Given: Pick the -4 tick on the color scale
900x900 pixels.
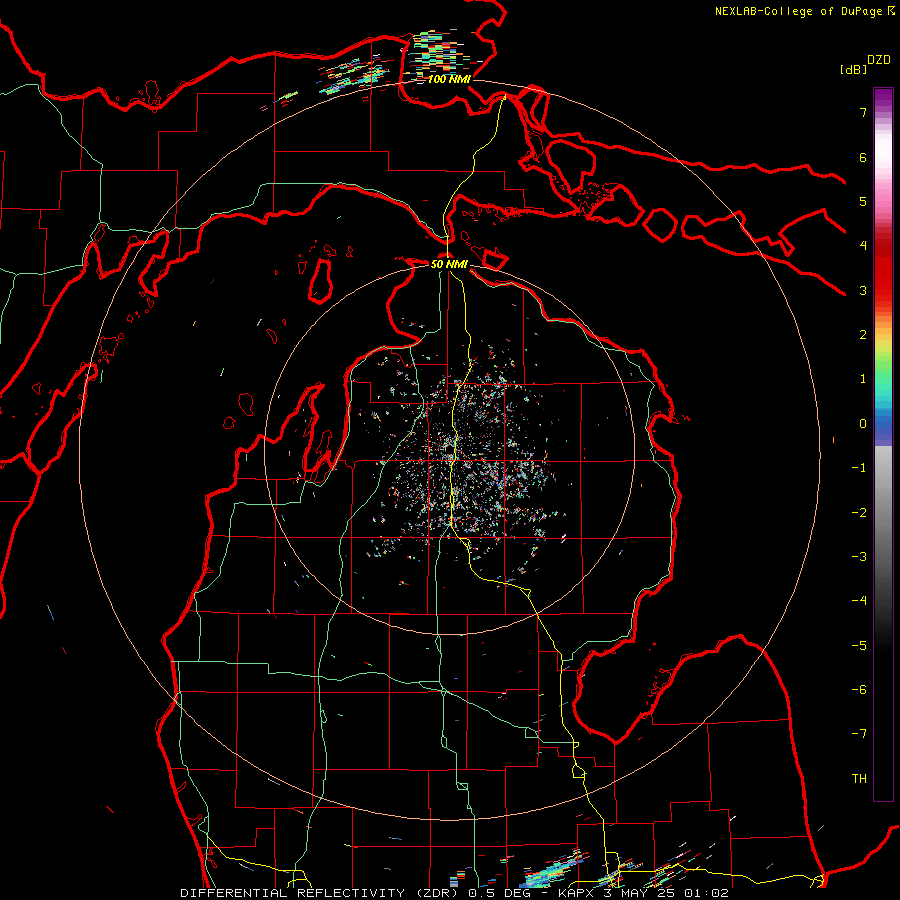Looking at the screenshot, I should coord(859,601).
